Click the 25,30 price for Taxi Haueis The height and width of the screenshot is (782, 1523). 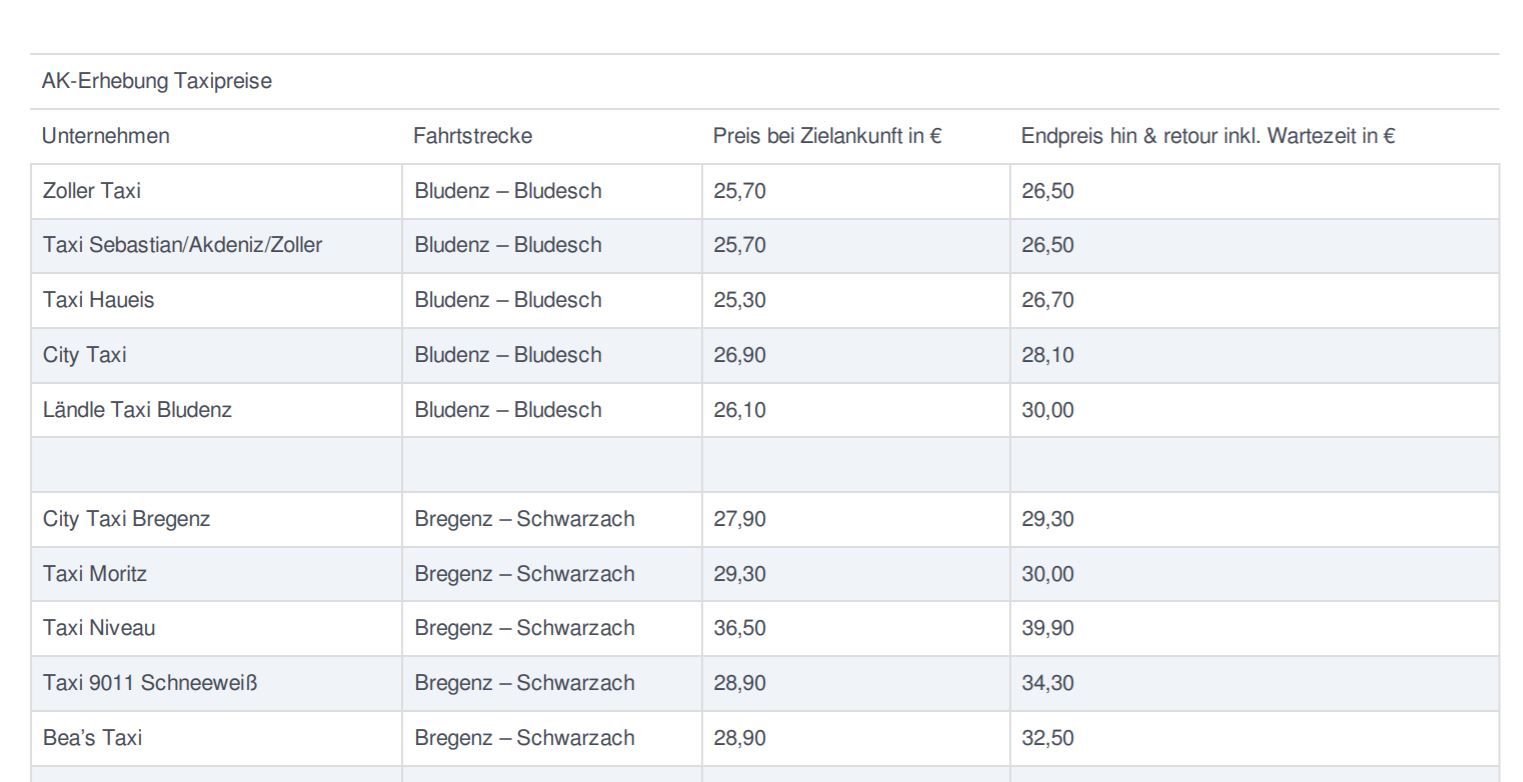click(x=739, y=300)
